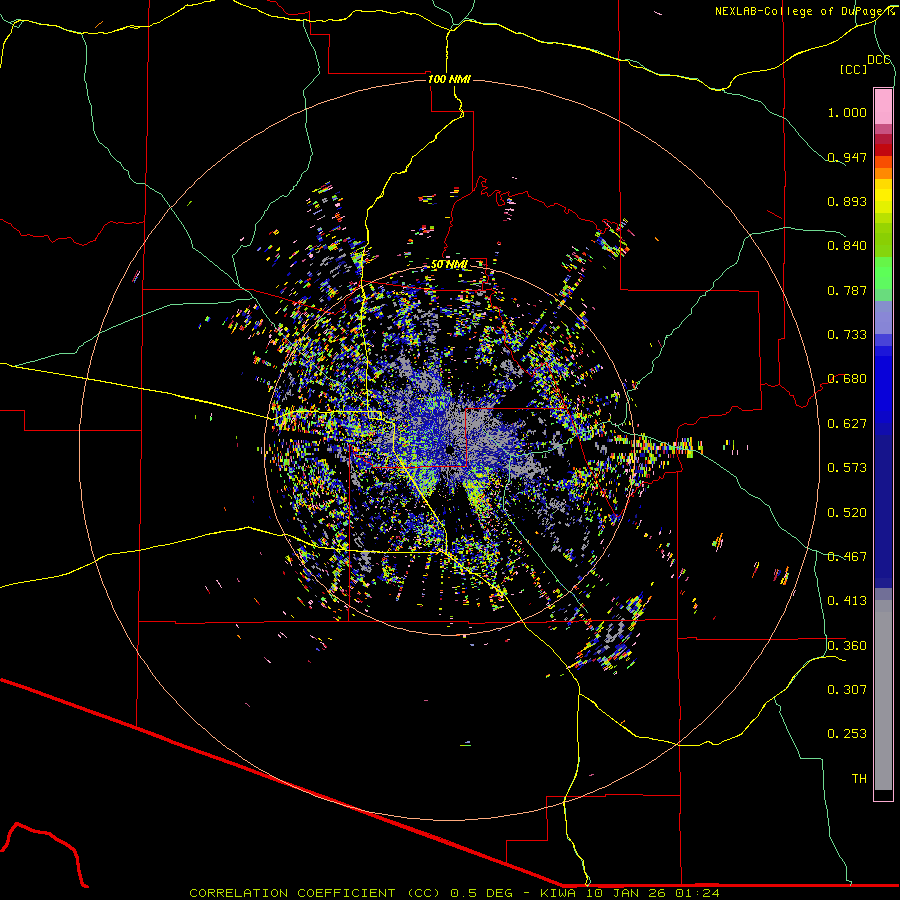Pick the gray segment of the color bar

click(883, 695)
